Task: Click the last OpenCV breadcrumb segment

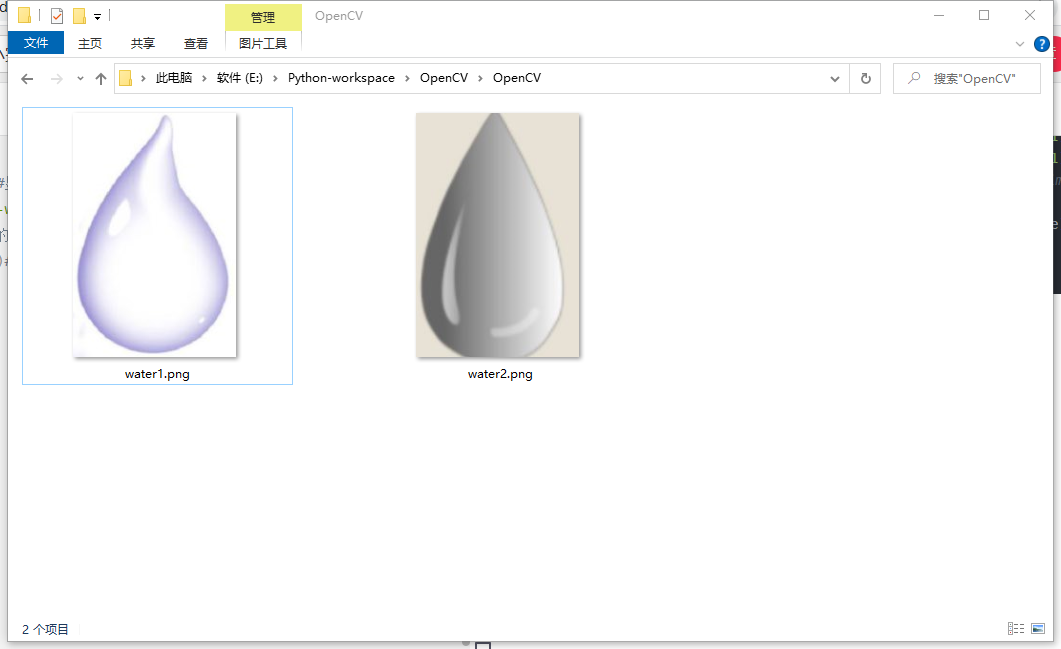Action: tap(517, 78)
